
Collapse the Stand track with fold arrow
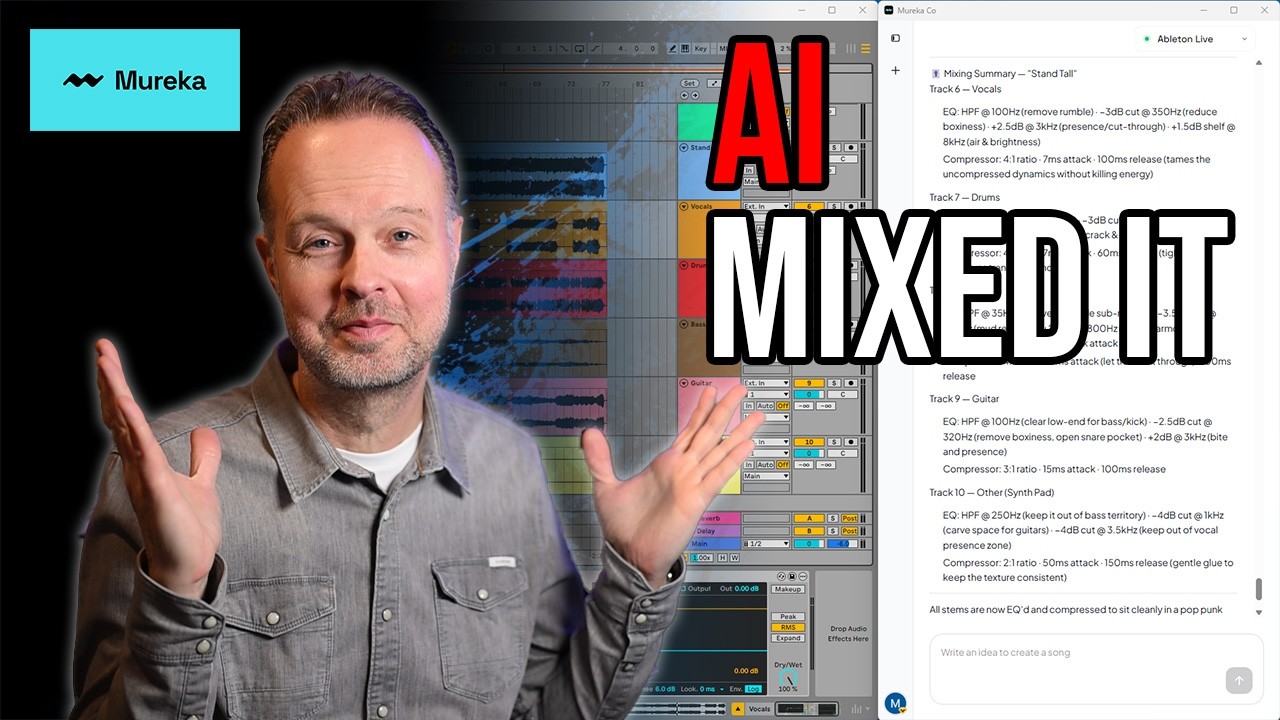(684, 148)
